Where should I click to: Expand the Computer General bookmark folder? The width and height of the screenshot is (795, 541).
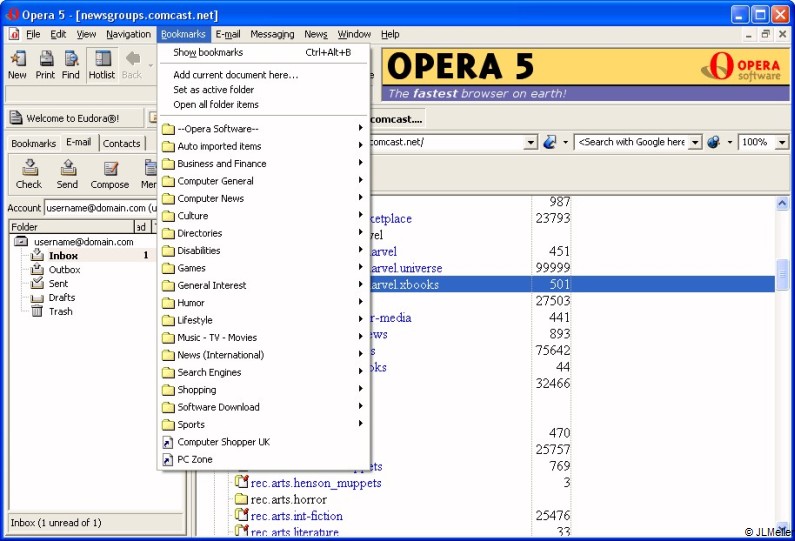(264, 181)
